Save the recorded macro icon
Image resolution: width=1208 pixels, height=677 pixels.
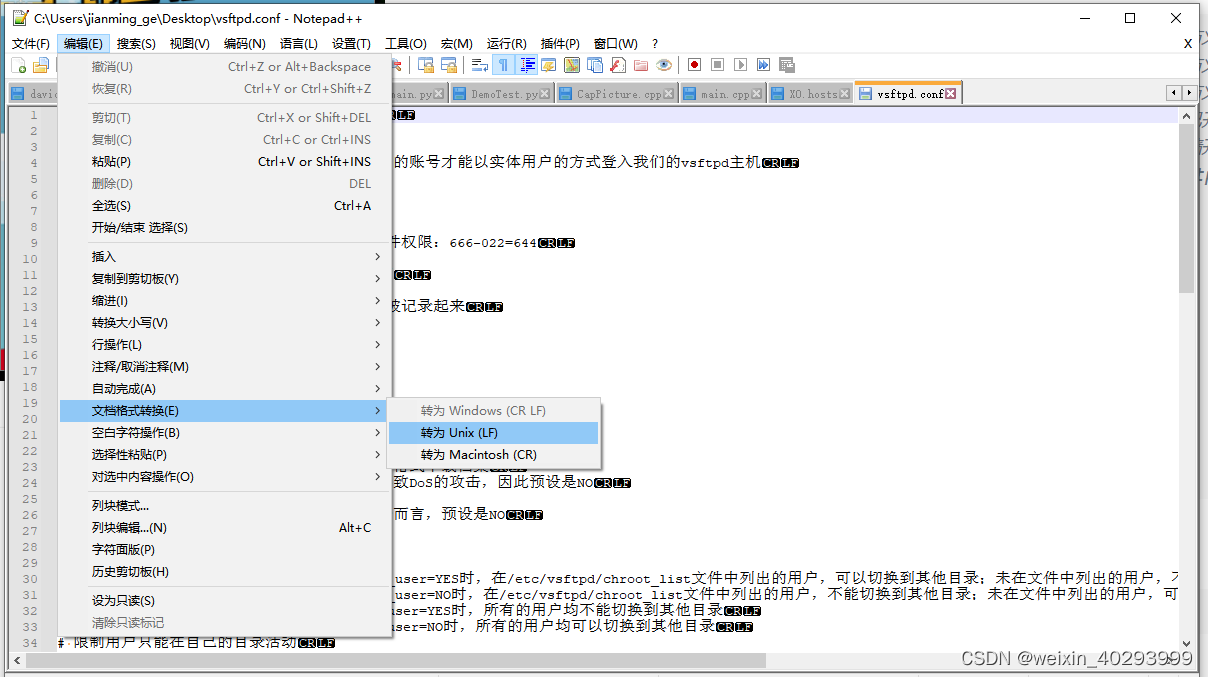pos(784,64)
